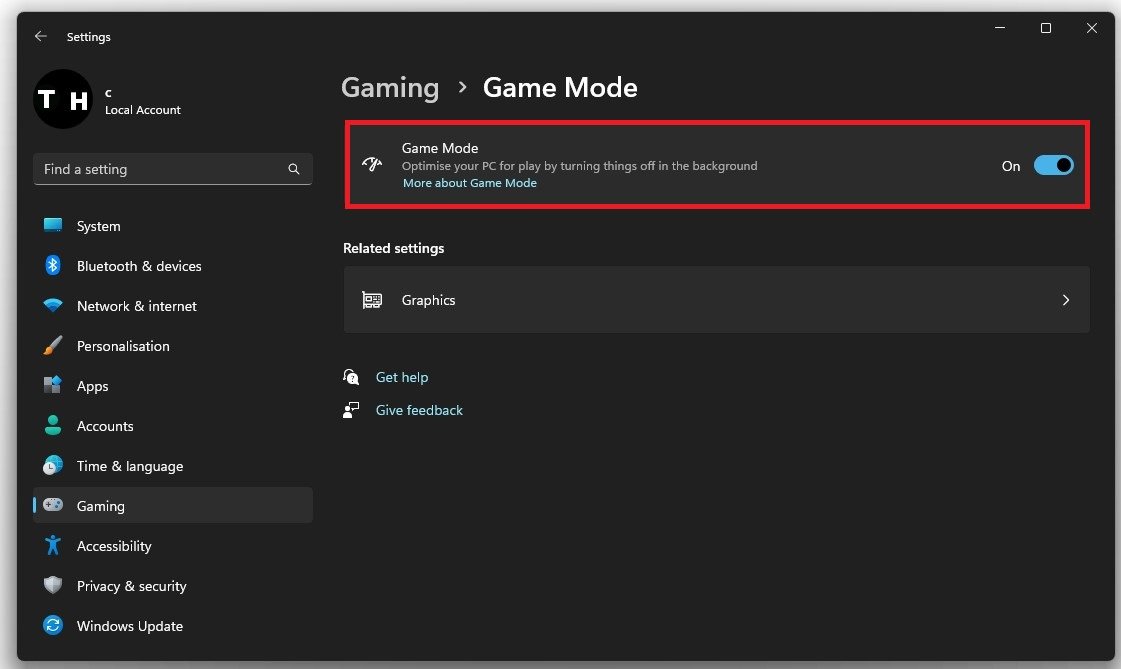Go back using the back arrow
This screenshot has width=1121, height=669.
41,36
